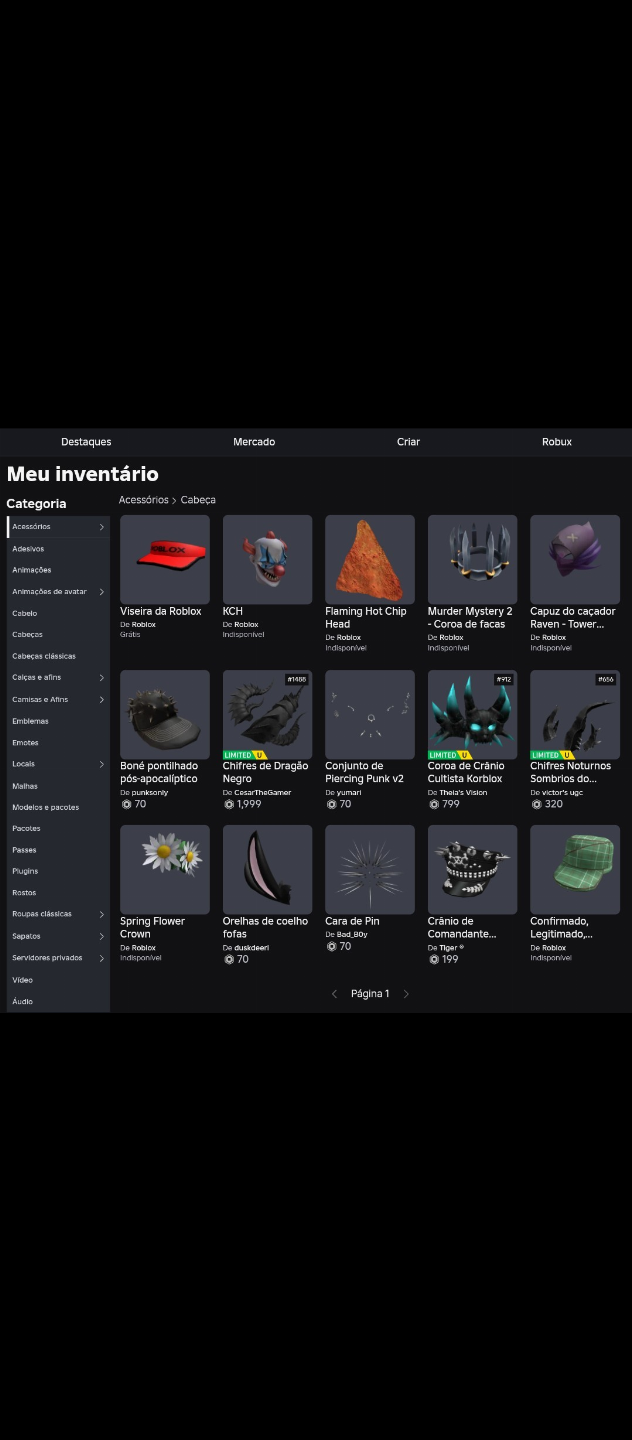The image size is (632, 1440).
Task: Open creator victor's ugc link
Action: tap(562, 792)
